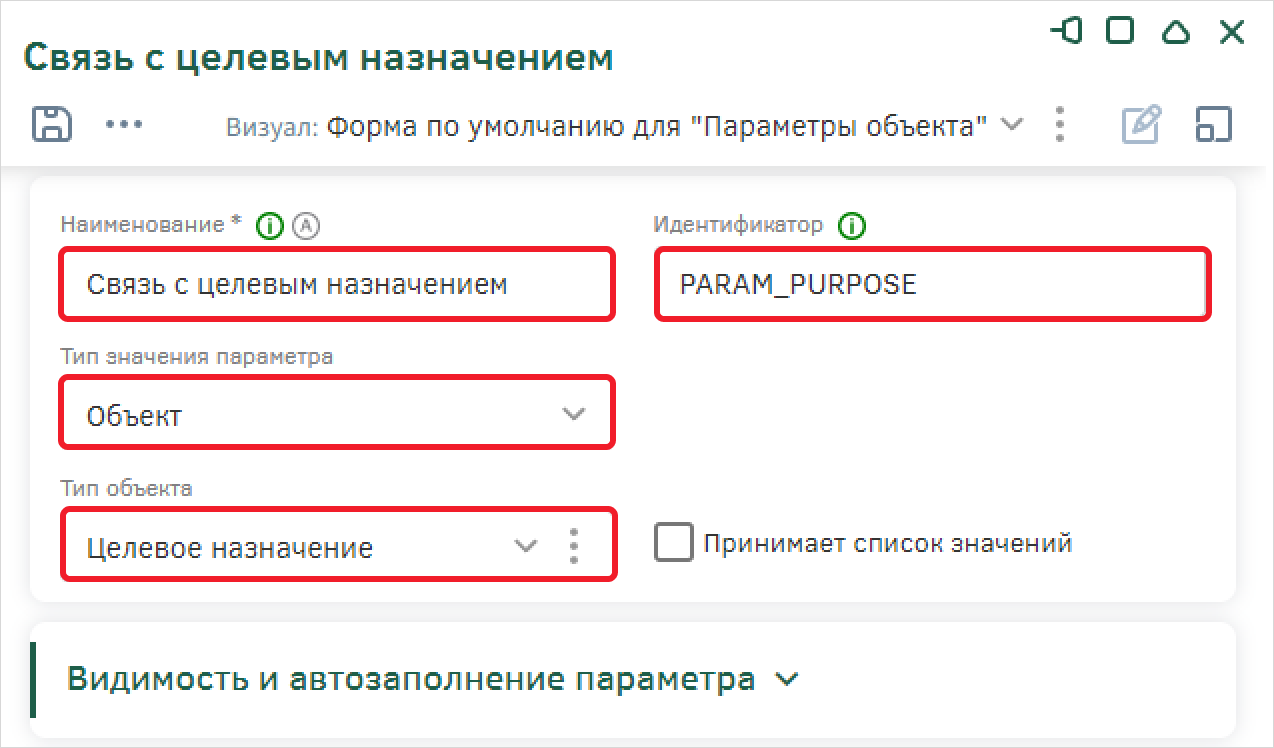This screenshot has height=748, width=1274.
Task: Click the collapse-up triangle icon at top
Action: (1177, 32)
